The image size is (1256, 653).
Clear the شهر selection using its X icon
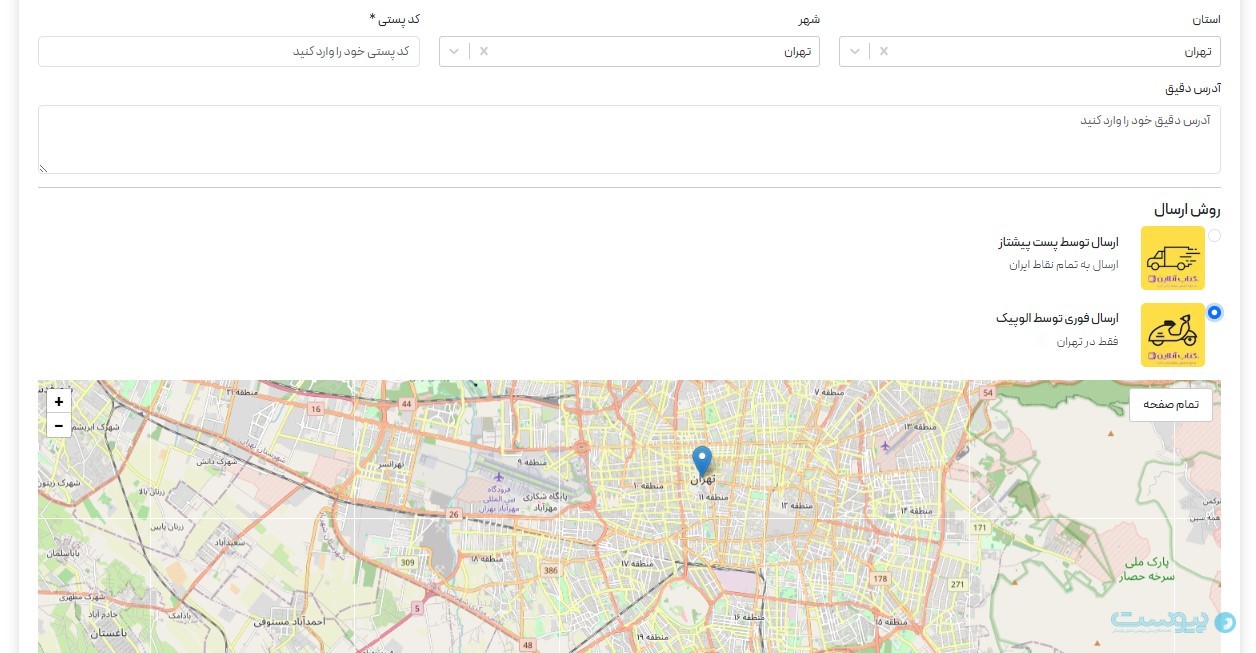[483, 50]
